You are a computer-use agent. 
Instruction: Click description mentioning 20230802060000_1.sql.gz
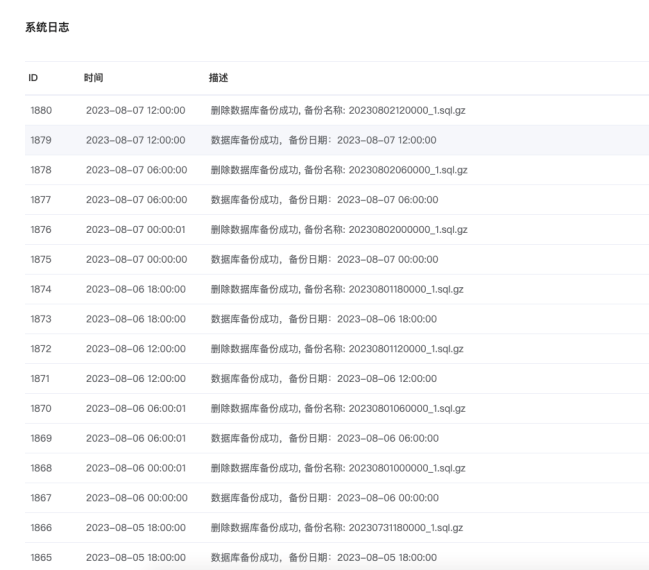(338, 170)
